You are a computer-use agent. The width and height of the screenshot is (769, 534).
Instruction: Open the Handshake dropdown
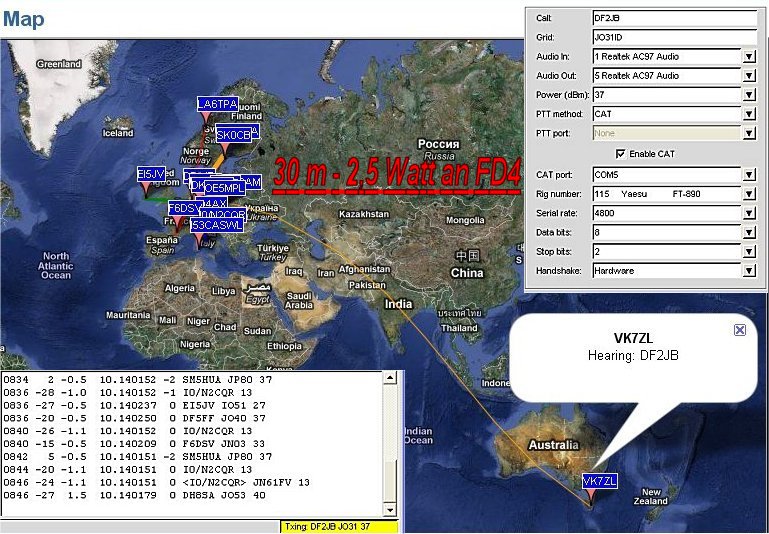click(748, 270)
